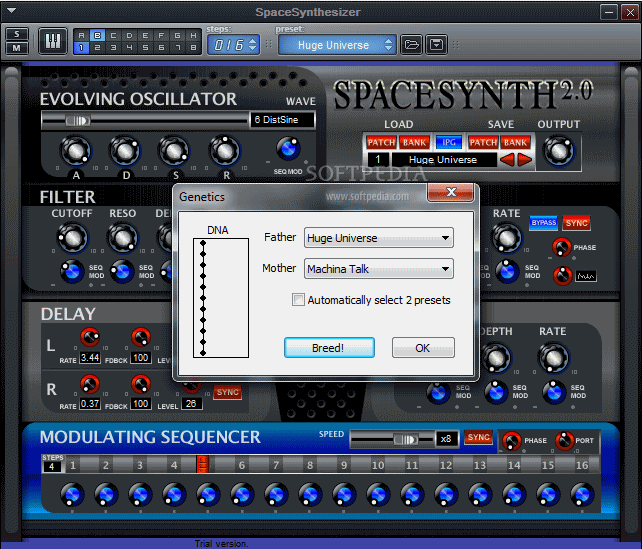Click the LOAD PATCH button

pyautogui.click(x=381, y=142)
